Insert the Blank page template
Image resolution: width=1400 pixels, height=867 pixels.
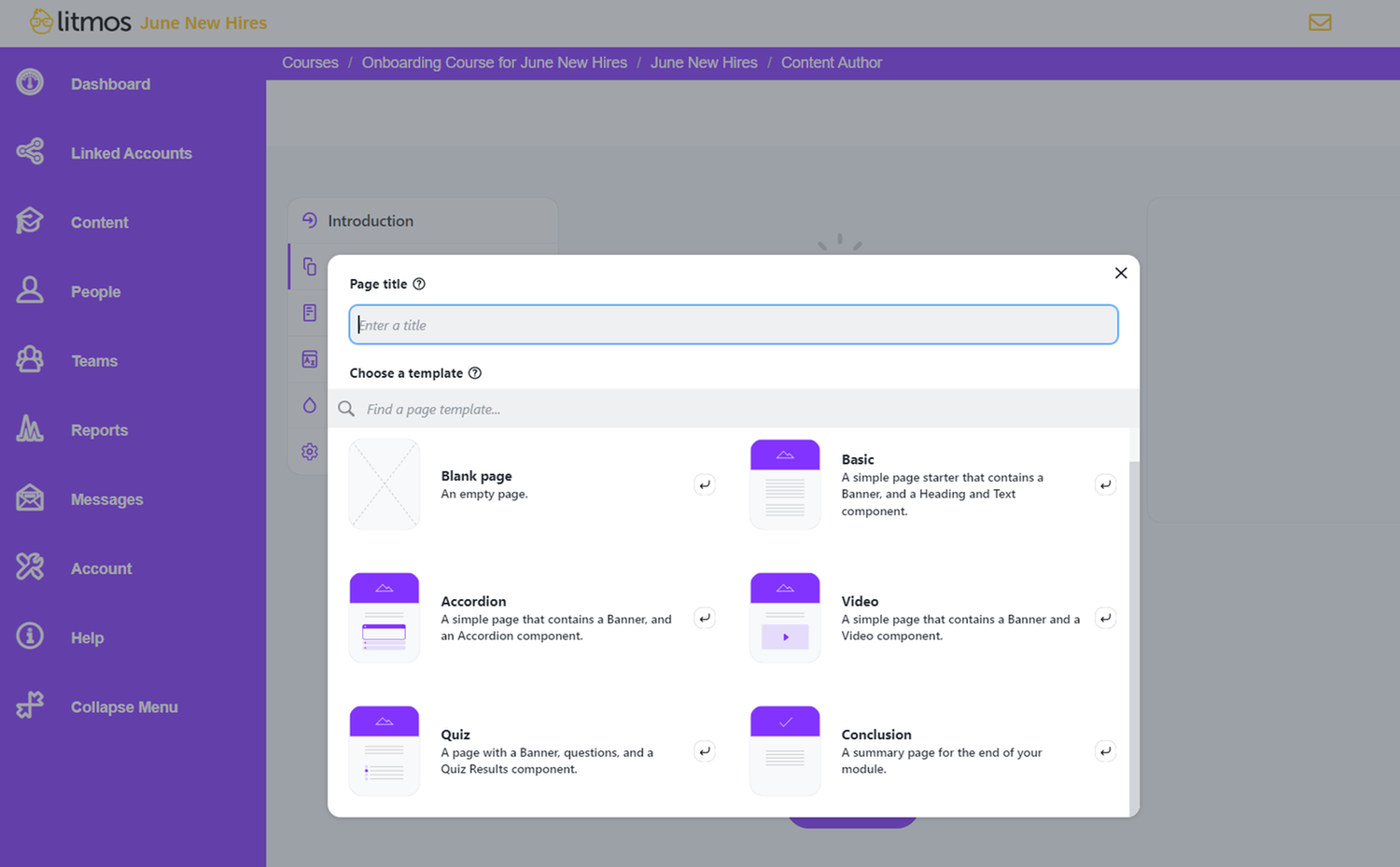pos(705,484)
